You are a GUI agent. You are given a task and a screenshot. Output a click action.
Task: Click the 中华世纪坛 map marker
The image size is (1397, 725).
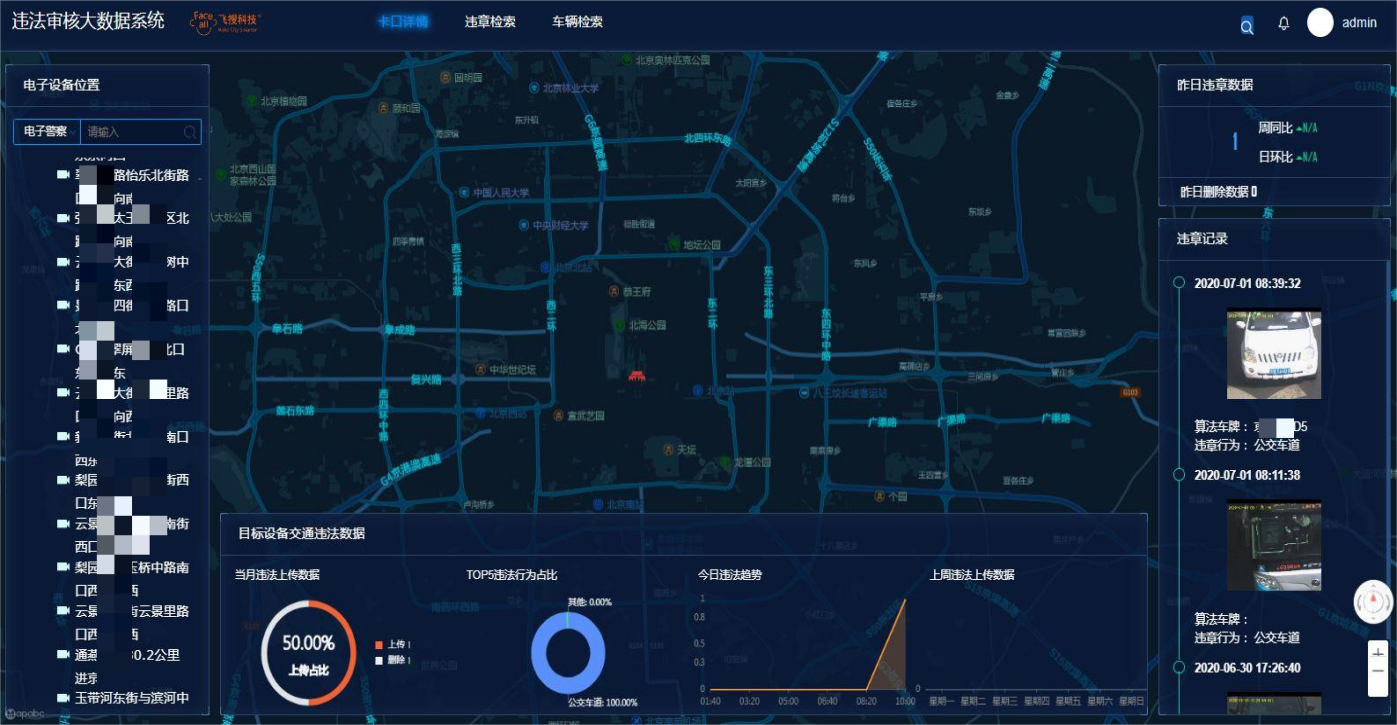(x=481, y=370)
